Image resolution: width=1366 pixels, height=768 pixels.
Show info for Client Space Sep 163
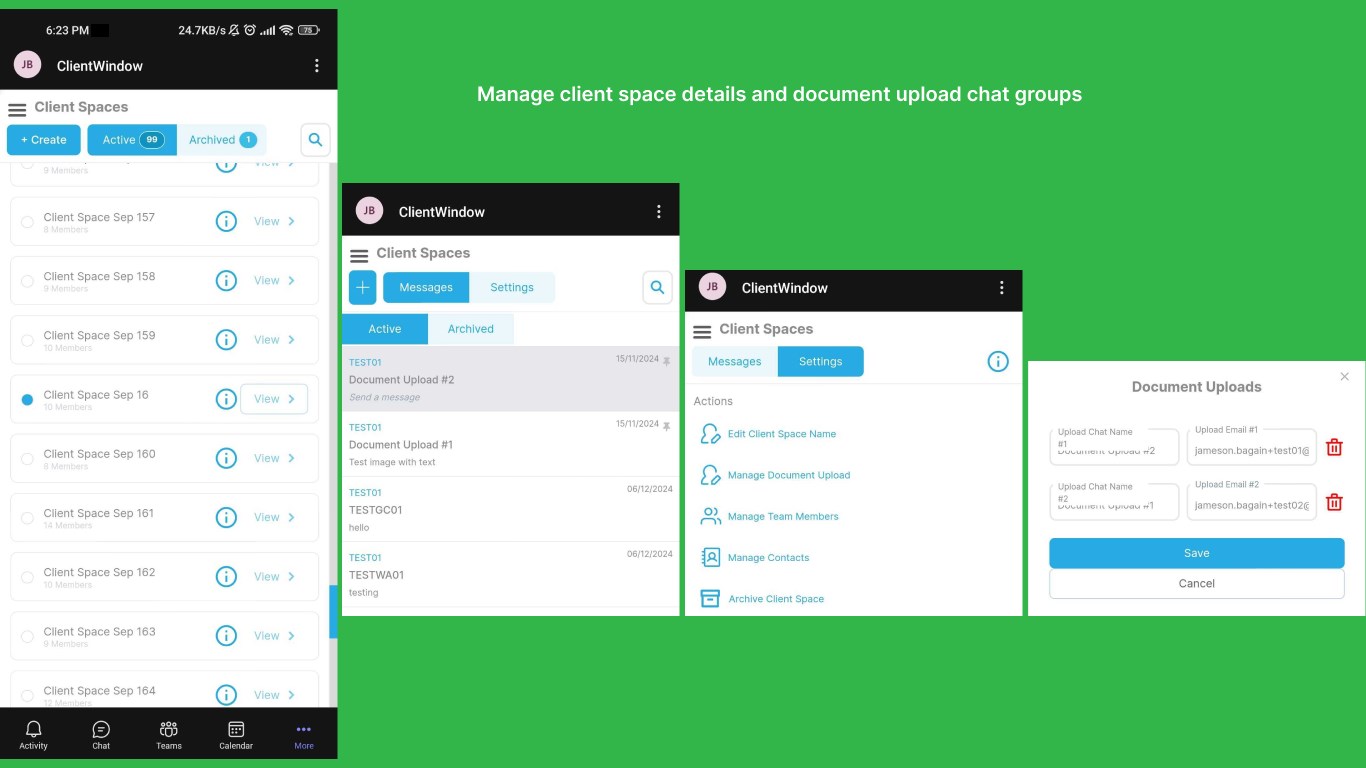[227, 635]
